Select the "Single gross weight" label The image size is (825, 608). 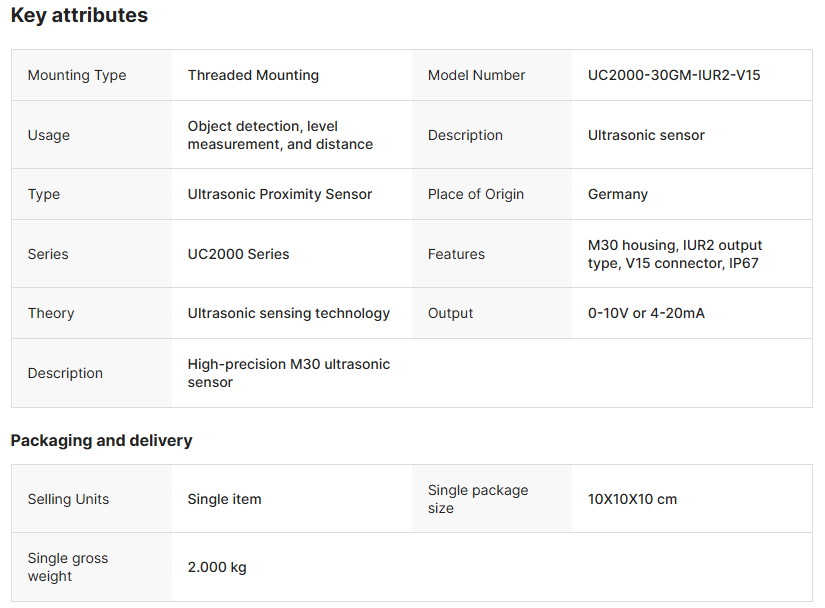pos(67,567)
